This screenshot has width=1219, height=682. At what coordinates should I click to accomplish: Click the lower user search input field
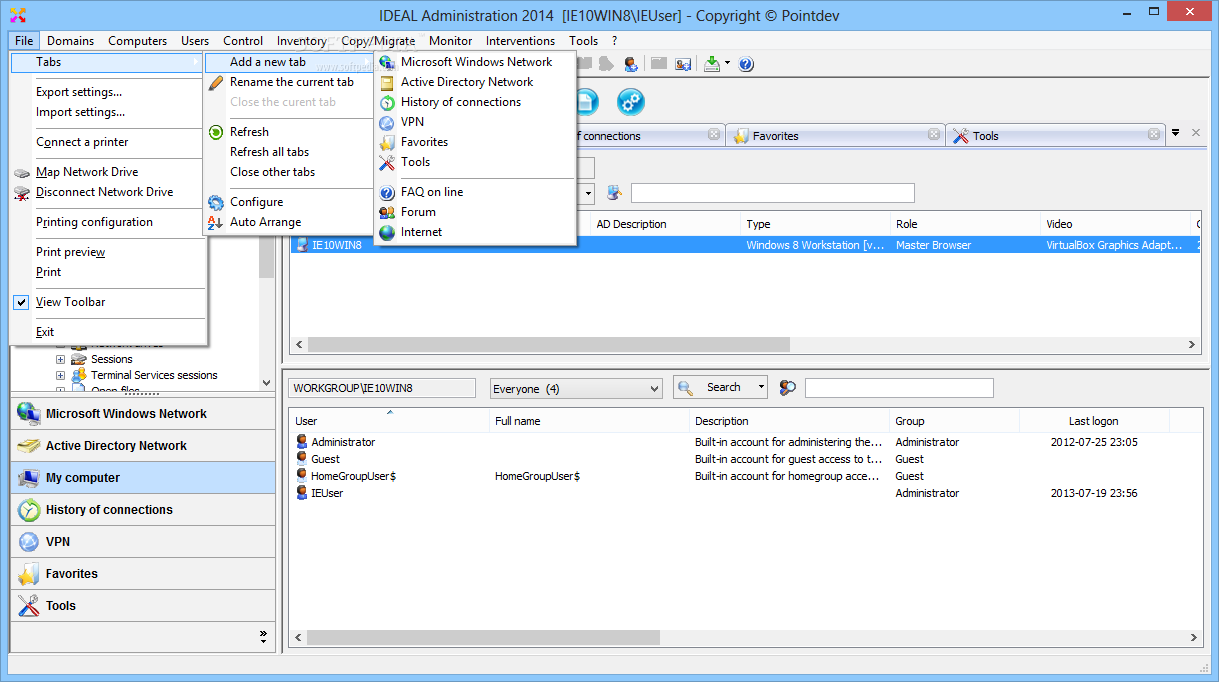point(899,388)
